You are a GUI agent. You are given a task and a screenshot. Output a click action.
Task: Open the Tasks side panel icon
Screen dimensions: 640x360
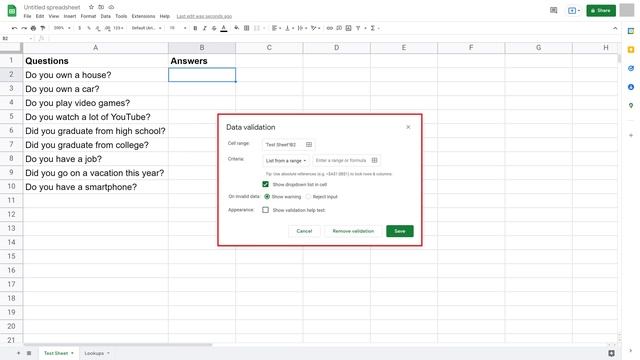[631, 68]
